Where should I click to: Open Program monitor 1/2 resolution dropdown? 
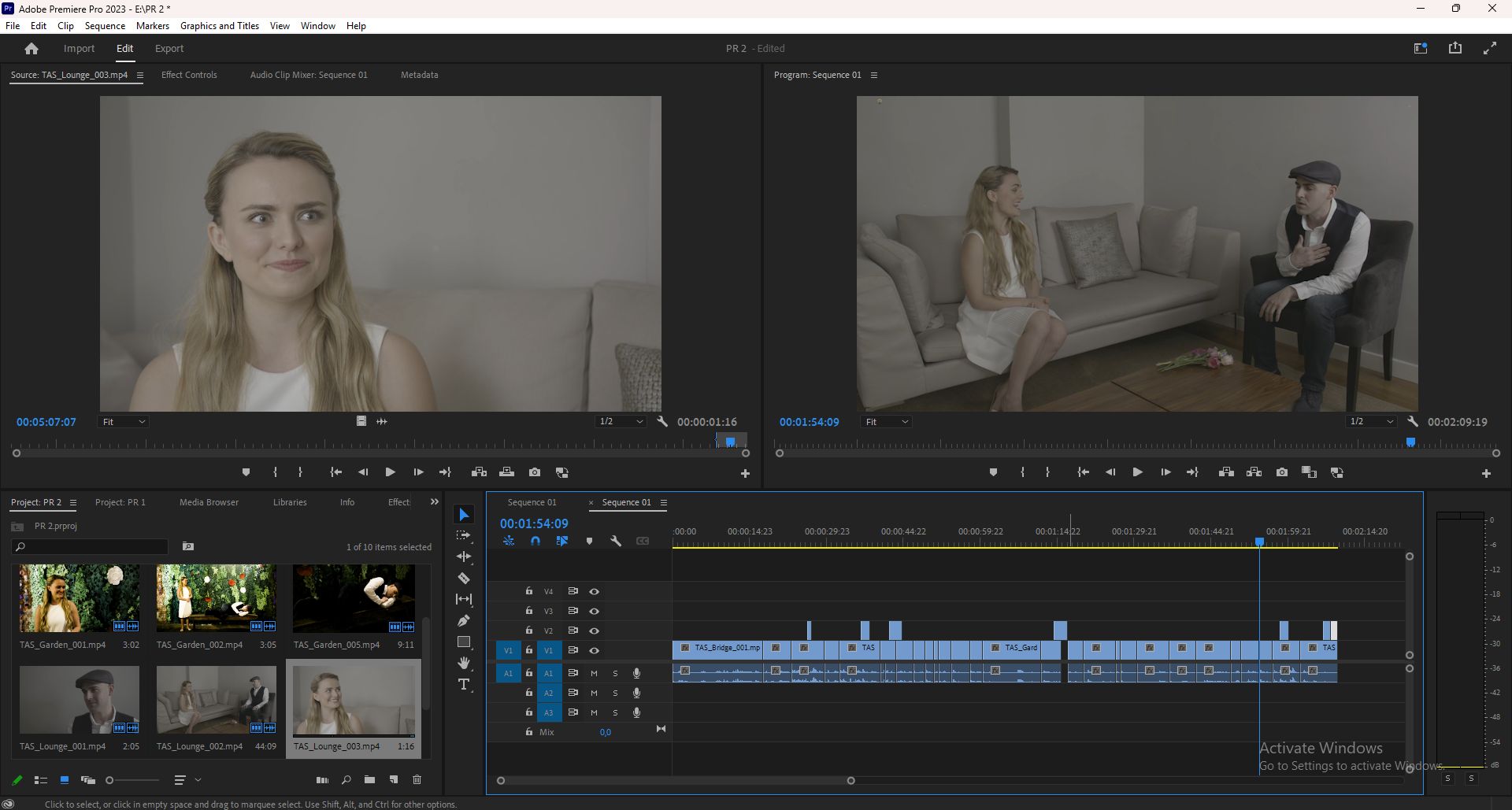coord(1371,422)
